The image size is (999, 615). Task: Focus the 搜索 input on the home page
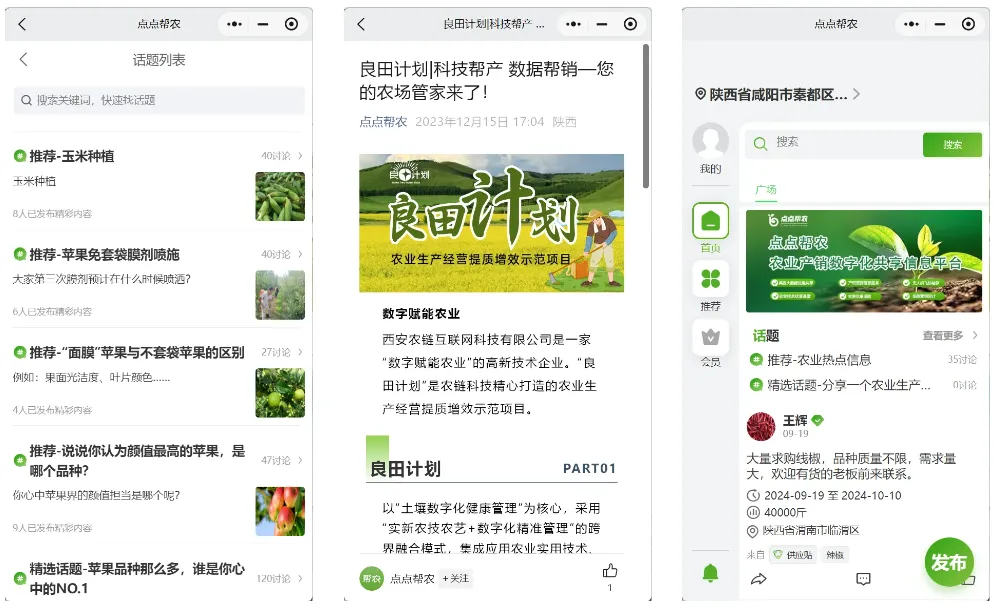[x=835, y=144]
